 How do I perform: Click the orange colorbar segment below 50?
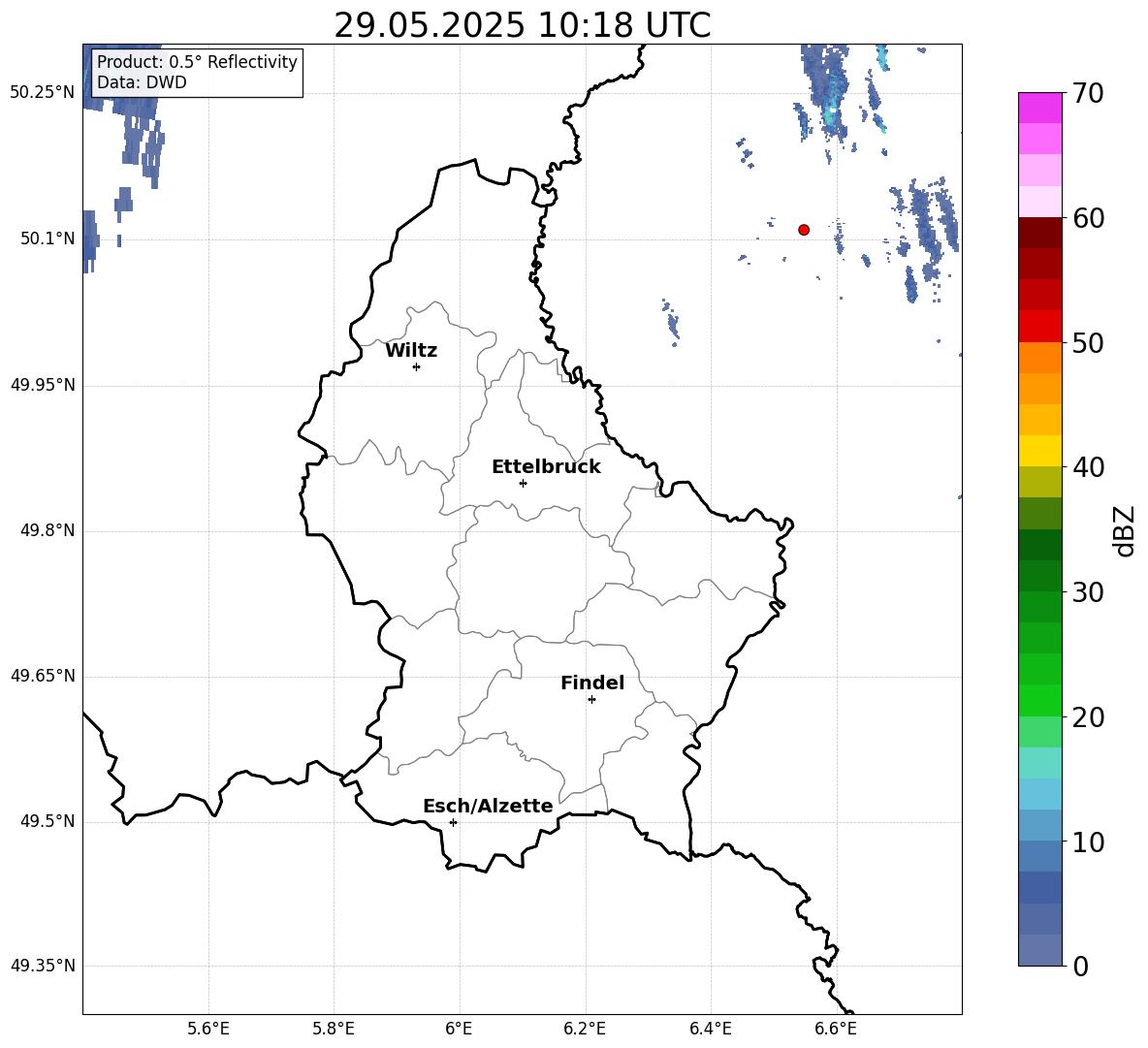point(1039,358)
